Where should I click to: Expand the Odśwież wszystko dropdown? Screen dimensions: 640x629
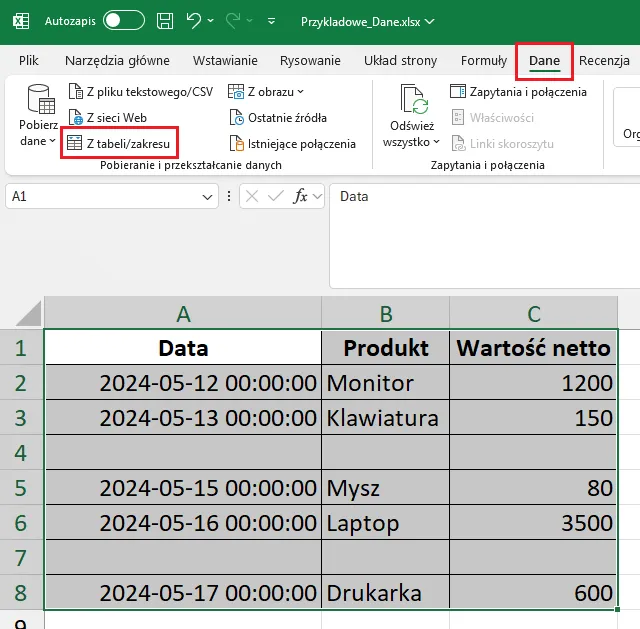(x=411, y=141)
